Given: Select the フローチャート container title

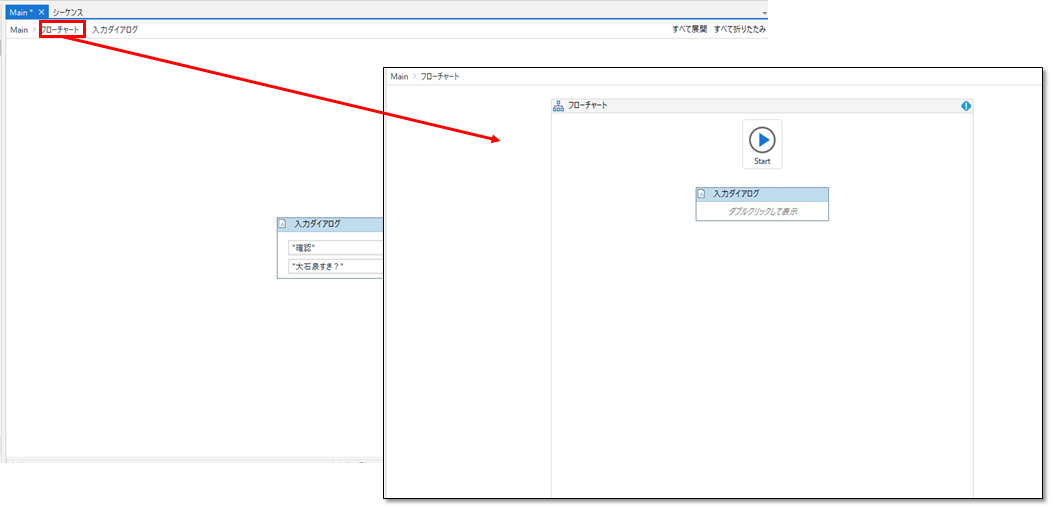Looking at the screenshot, I should (588, 105).
